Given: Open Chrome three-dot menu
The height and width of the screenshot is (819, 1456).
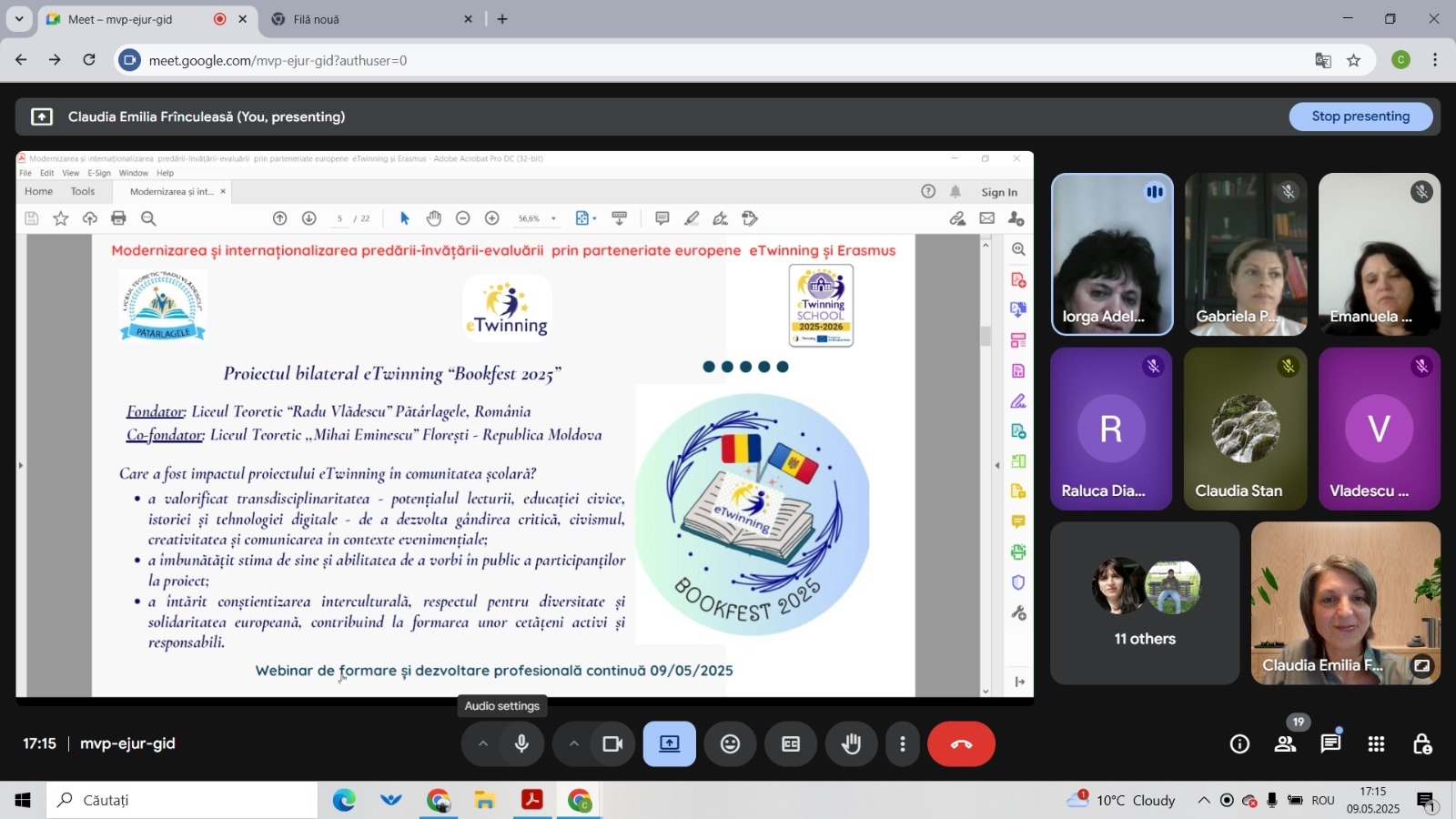Looking at the screenshot, I should coord(1435,60).
